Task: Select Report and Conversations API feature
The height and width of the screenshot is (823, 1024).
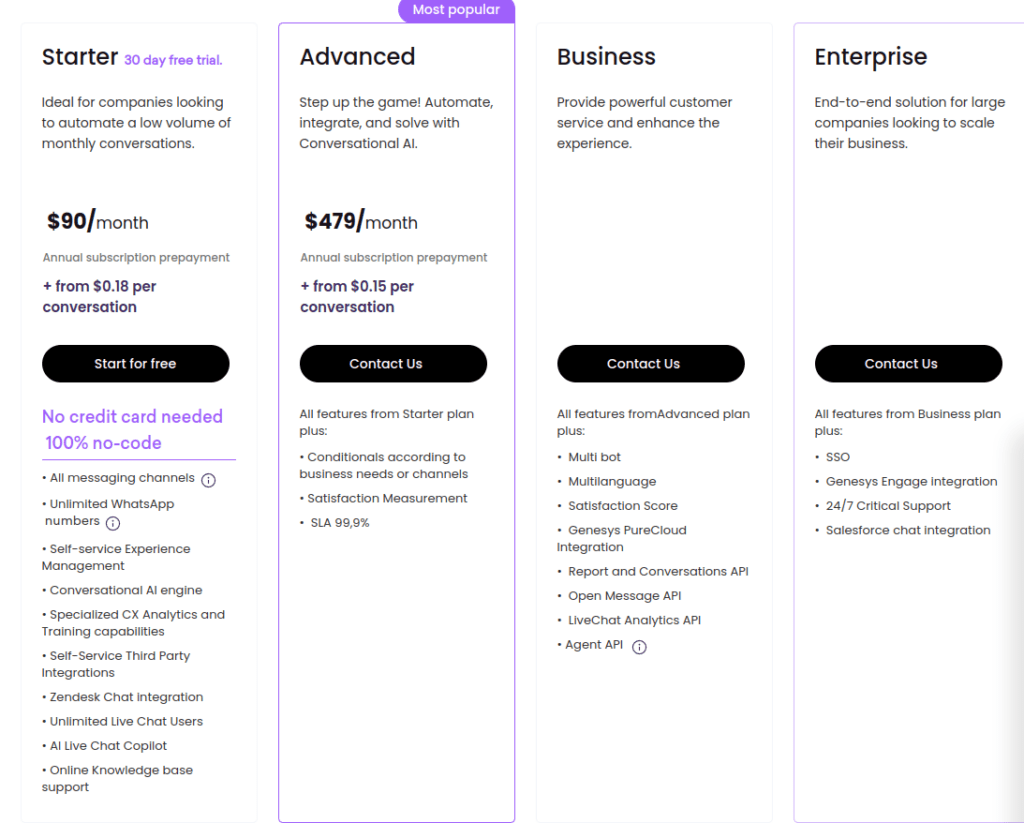Action: coord(653,572)
